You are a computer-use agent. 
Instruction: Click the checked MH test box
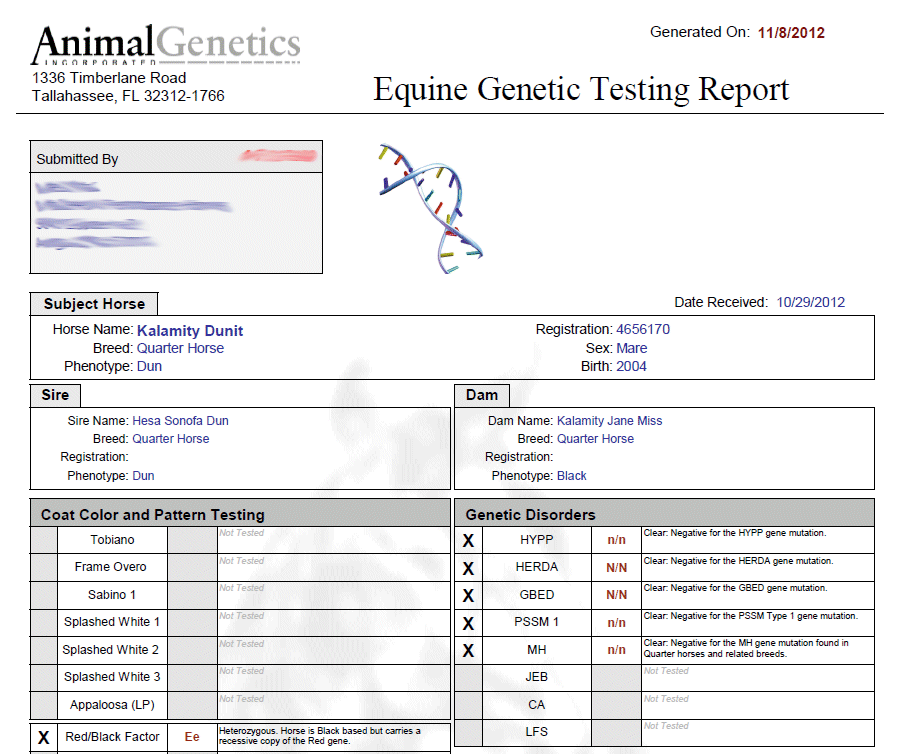pyautogui.click(x=468, y=650)
